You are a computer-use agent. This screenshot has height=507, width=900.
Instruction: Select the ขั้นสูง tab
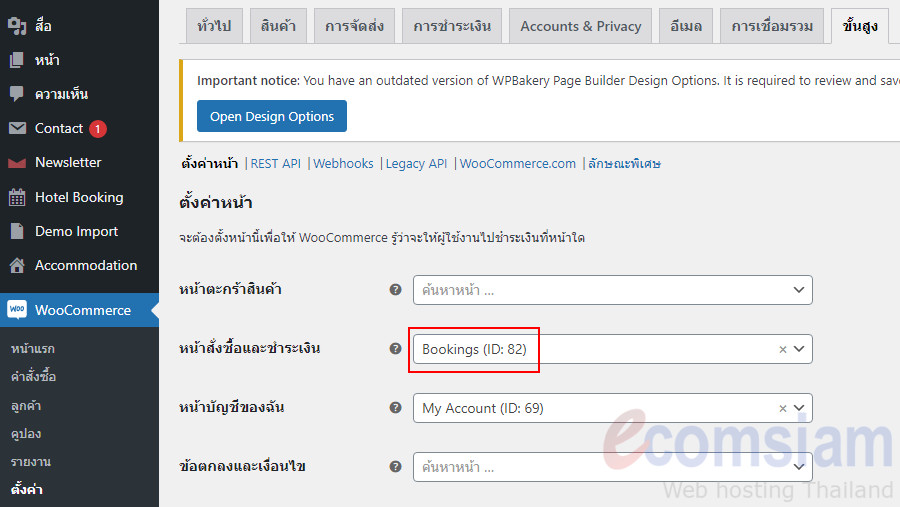pos(860,26)
